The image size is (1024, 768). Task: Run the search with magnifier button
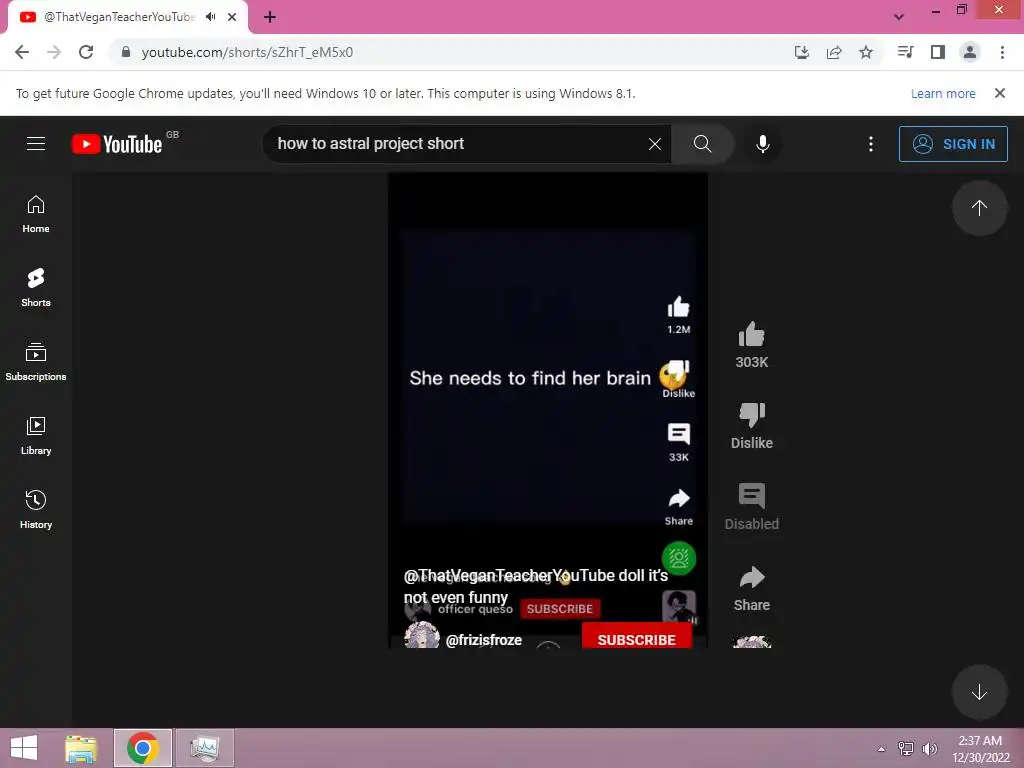[703, 144]
